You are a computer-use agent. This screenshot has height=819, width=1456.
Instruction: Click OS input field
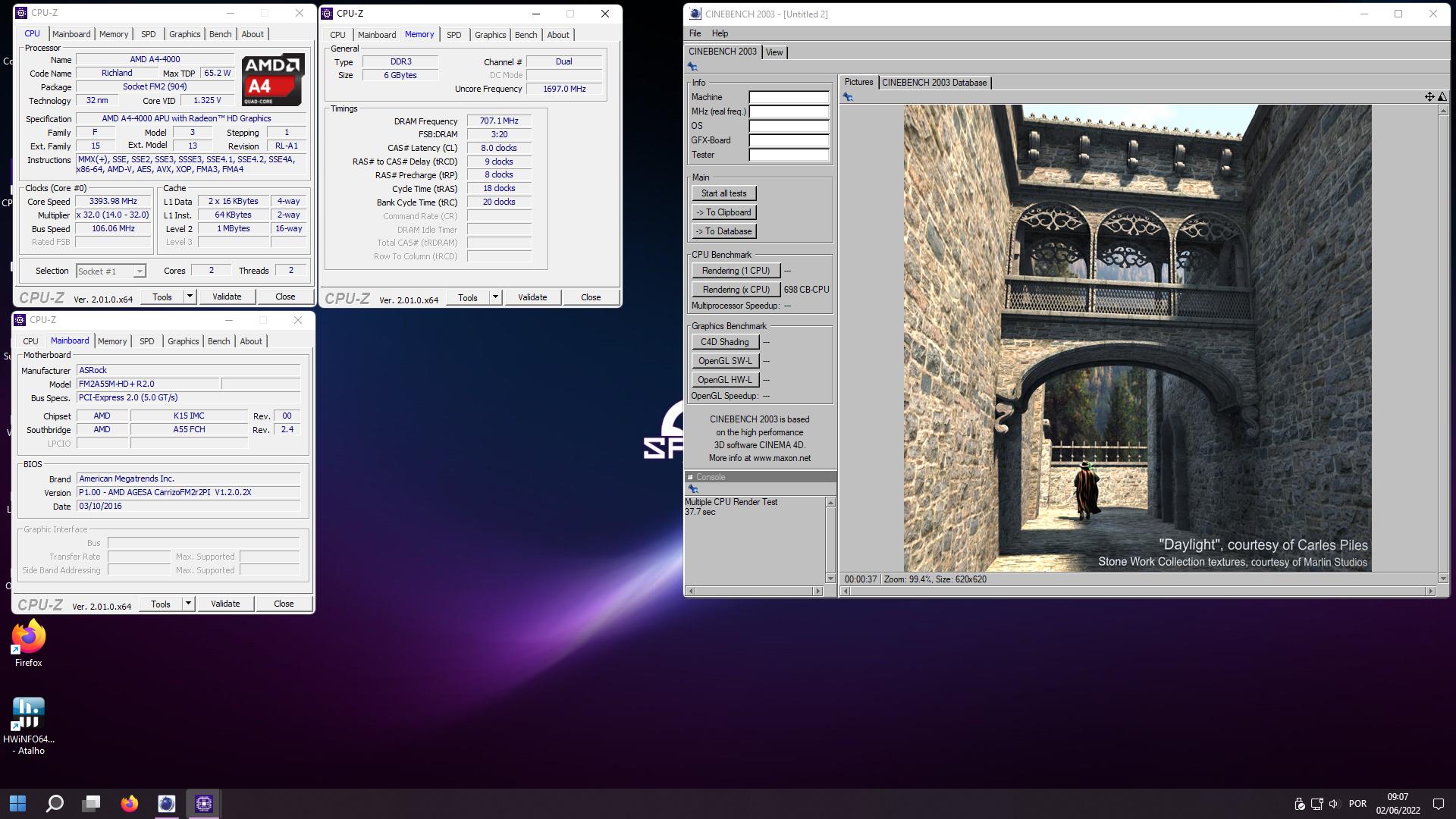(x=789, y=126)
